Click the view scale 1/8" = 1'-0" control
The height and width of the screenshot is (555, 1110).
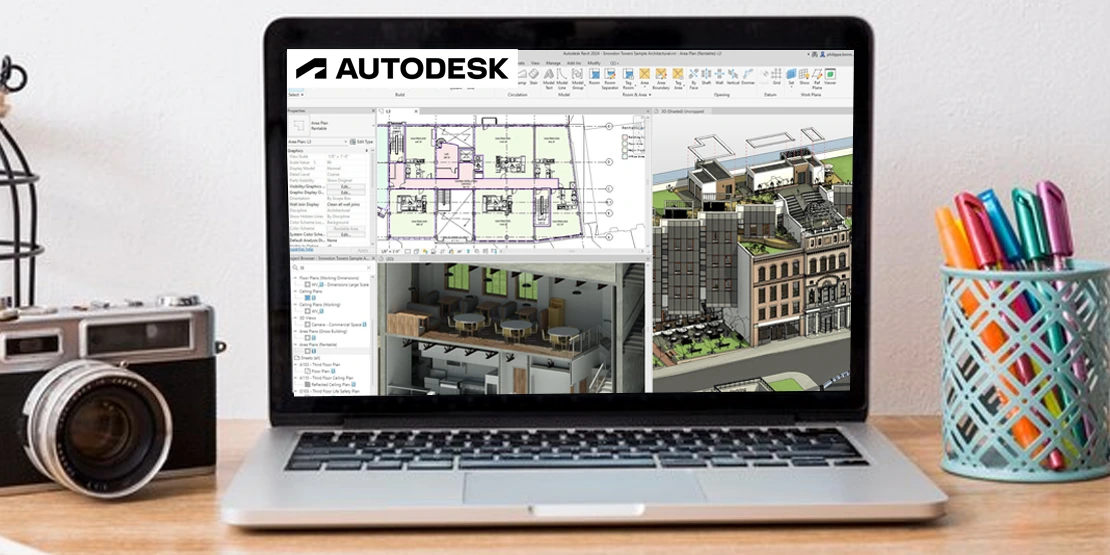tap(391, 251)
